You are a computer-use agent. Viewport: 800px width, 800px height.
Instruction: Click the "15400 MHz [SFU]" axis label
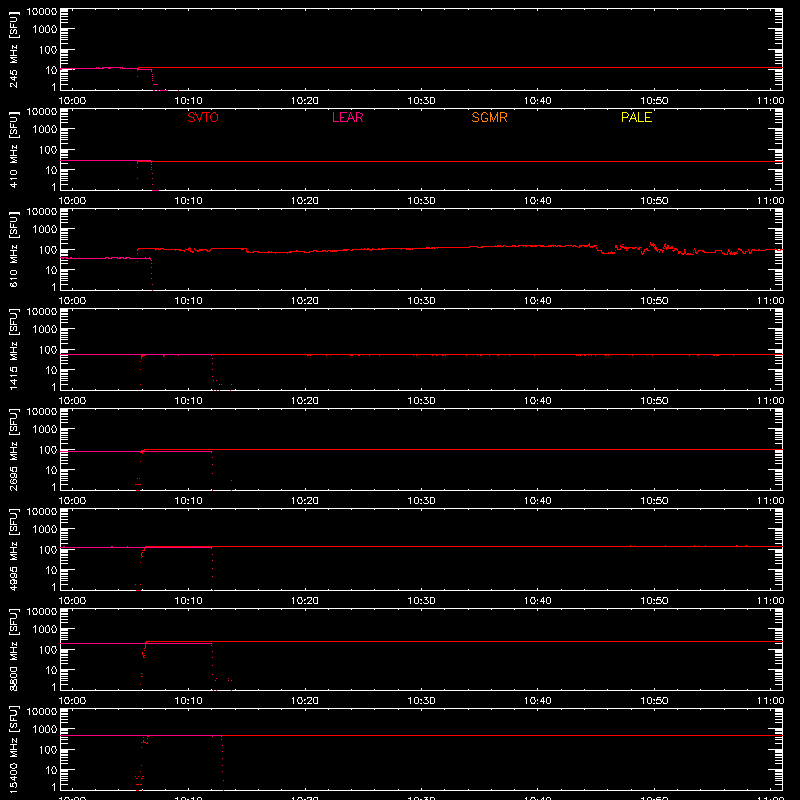14,749
